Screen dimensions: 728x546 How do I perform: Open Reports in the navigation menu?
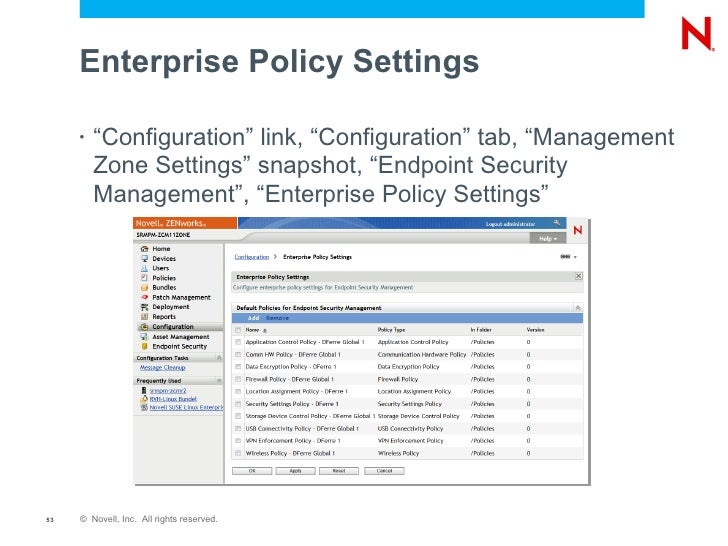pos(164,317)
